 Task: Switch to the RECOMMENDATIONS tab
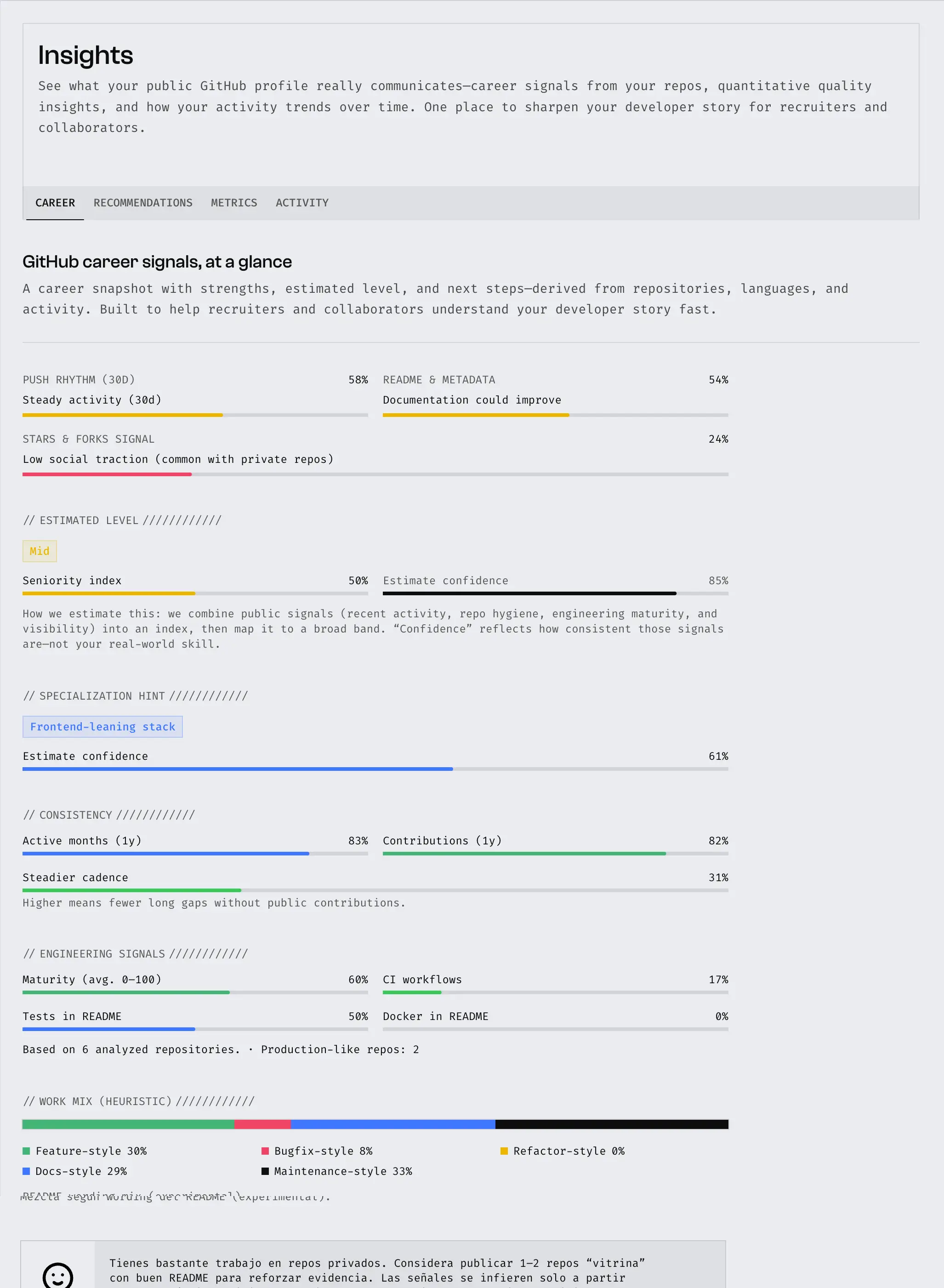tap(143, 203)
